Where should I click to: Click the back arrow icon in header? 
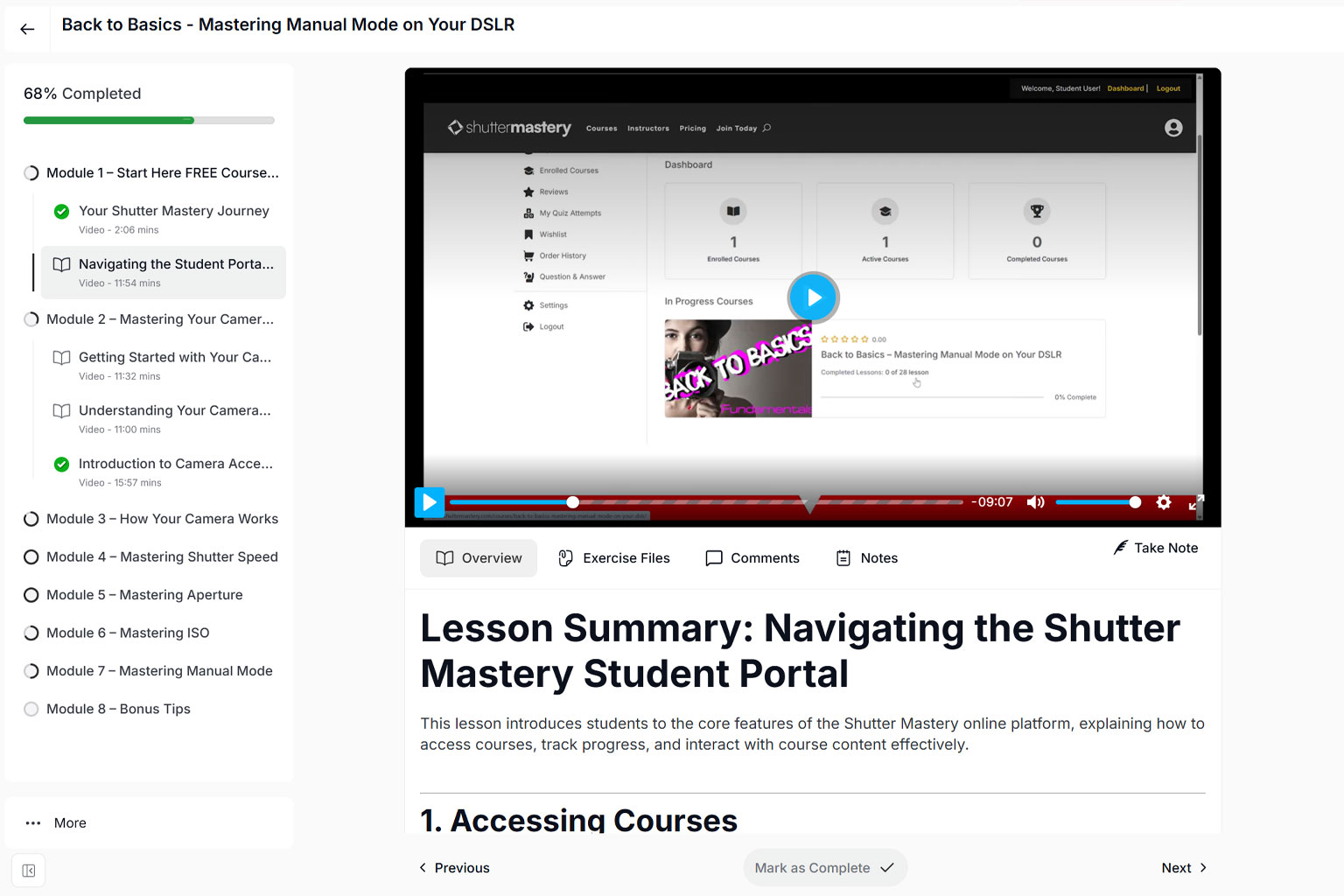point(27,29)
